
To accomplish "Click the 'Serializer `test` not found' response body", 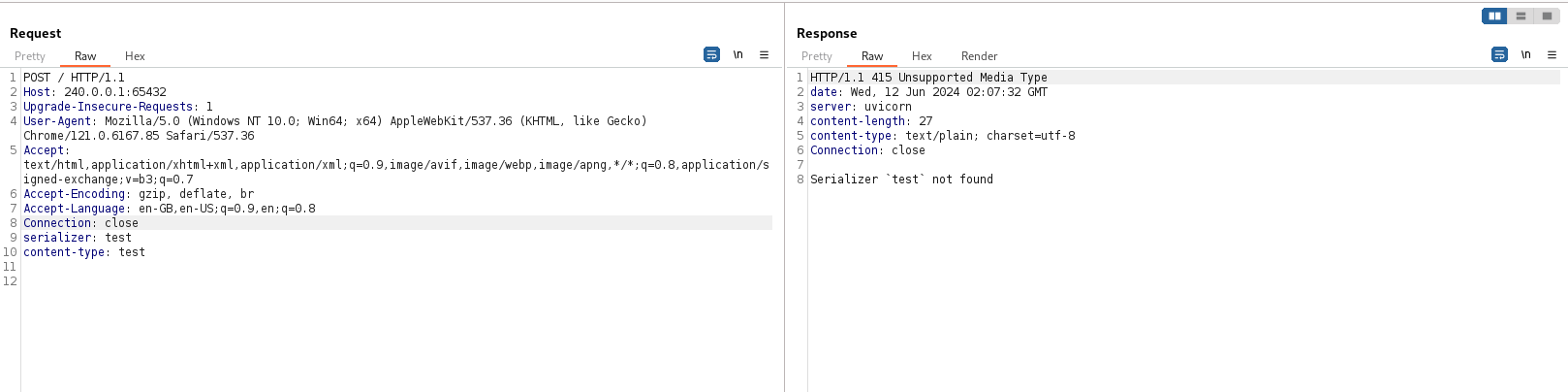I will pos(901,180).
